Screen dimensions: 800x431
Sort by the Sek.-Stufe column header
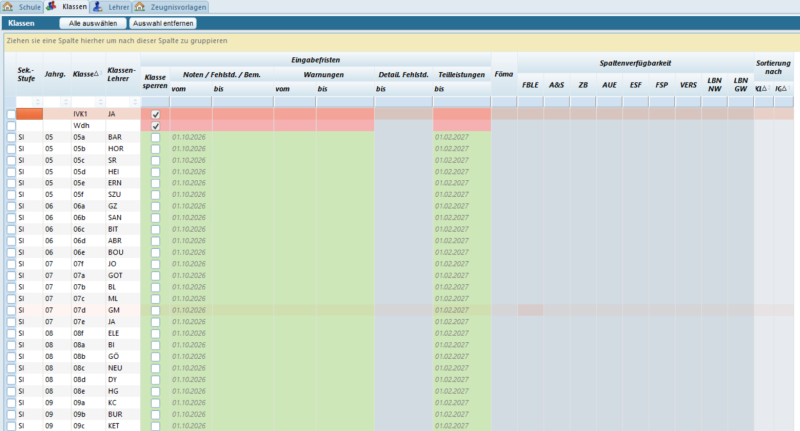pos(29,74)
